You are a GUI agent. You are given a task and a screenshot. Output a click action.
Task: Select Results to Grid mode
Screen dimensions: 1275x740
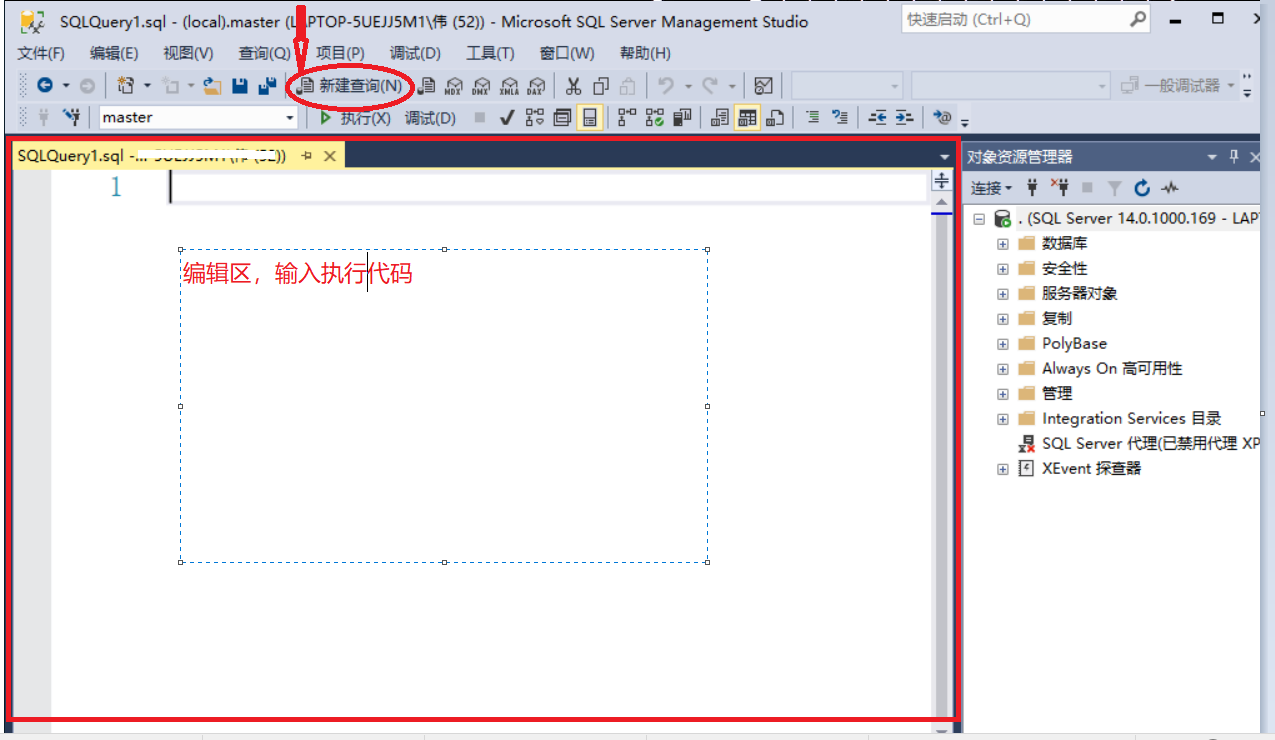click(747, 117)
